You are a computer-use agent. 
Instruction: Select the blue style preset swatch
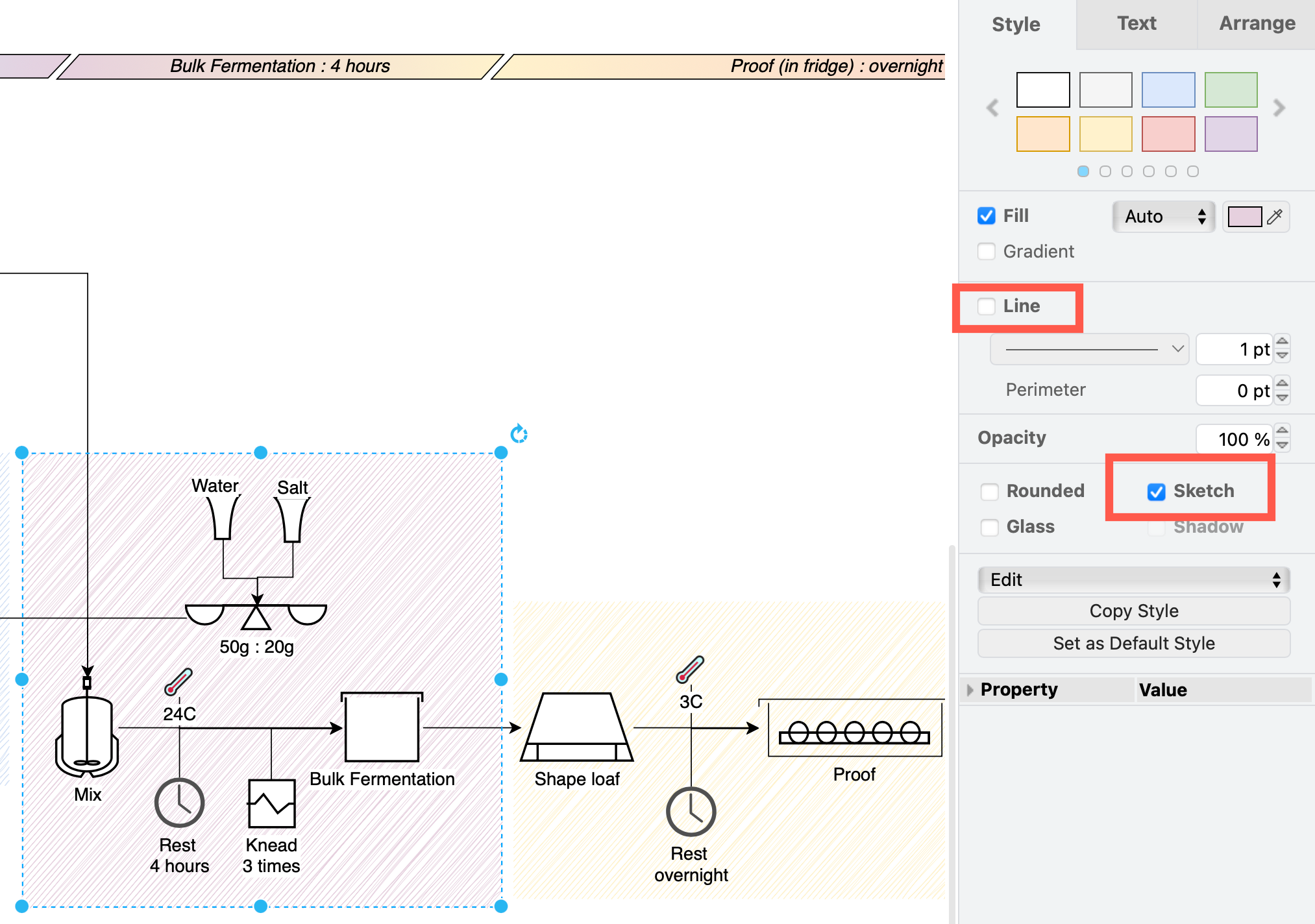[1168, 90]
